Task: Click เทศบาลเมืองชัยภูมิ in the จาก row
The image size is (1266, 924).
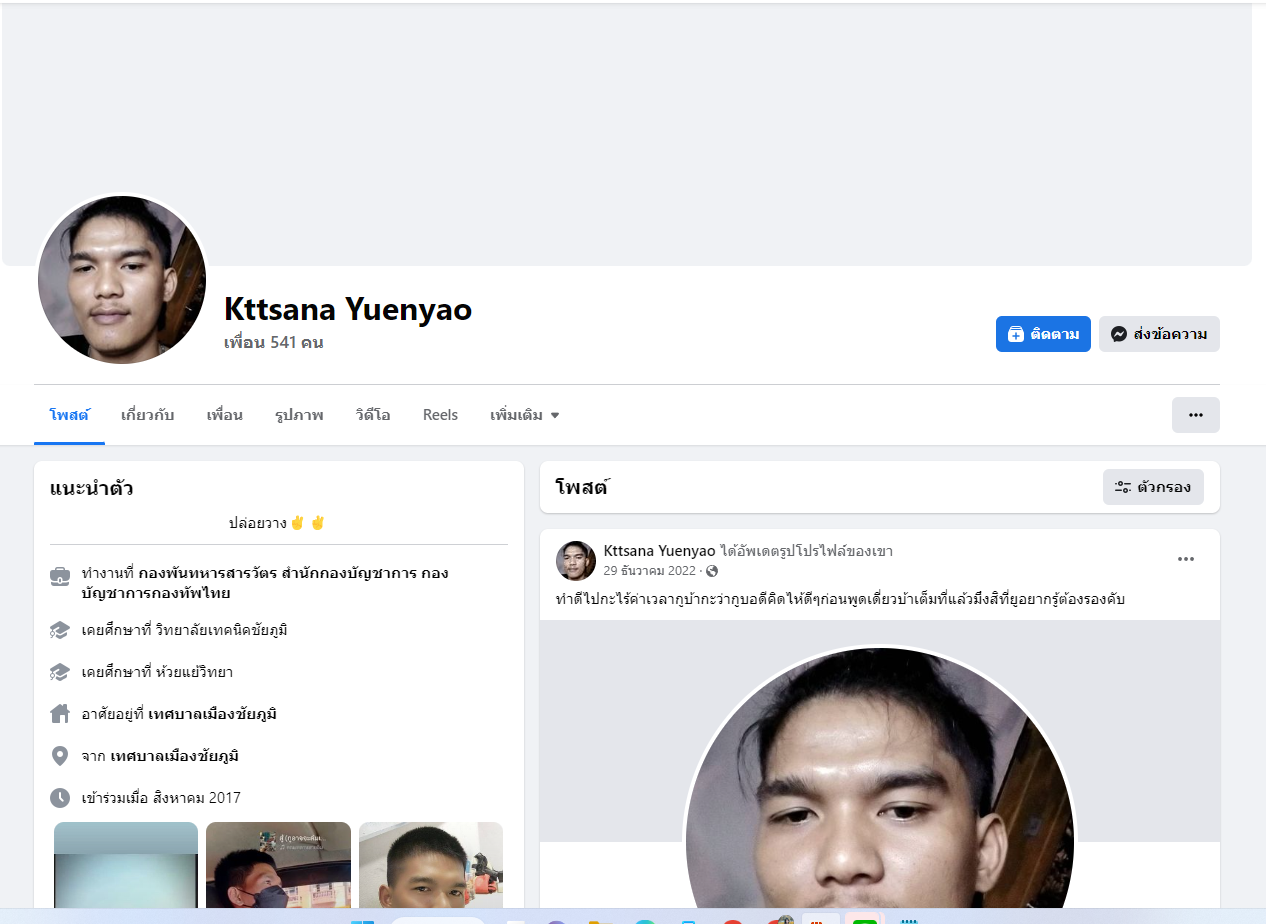Action: (174, 756)
